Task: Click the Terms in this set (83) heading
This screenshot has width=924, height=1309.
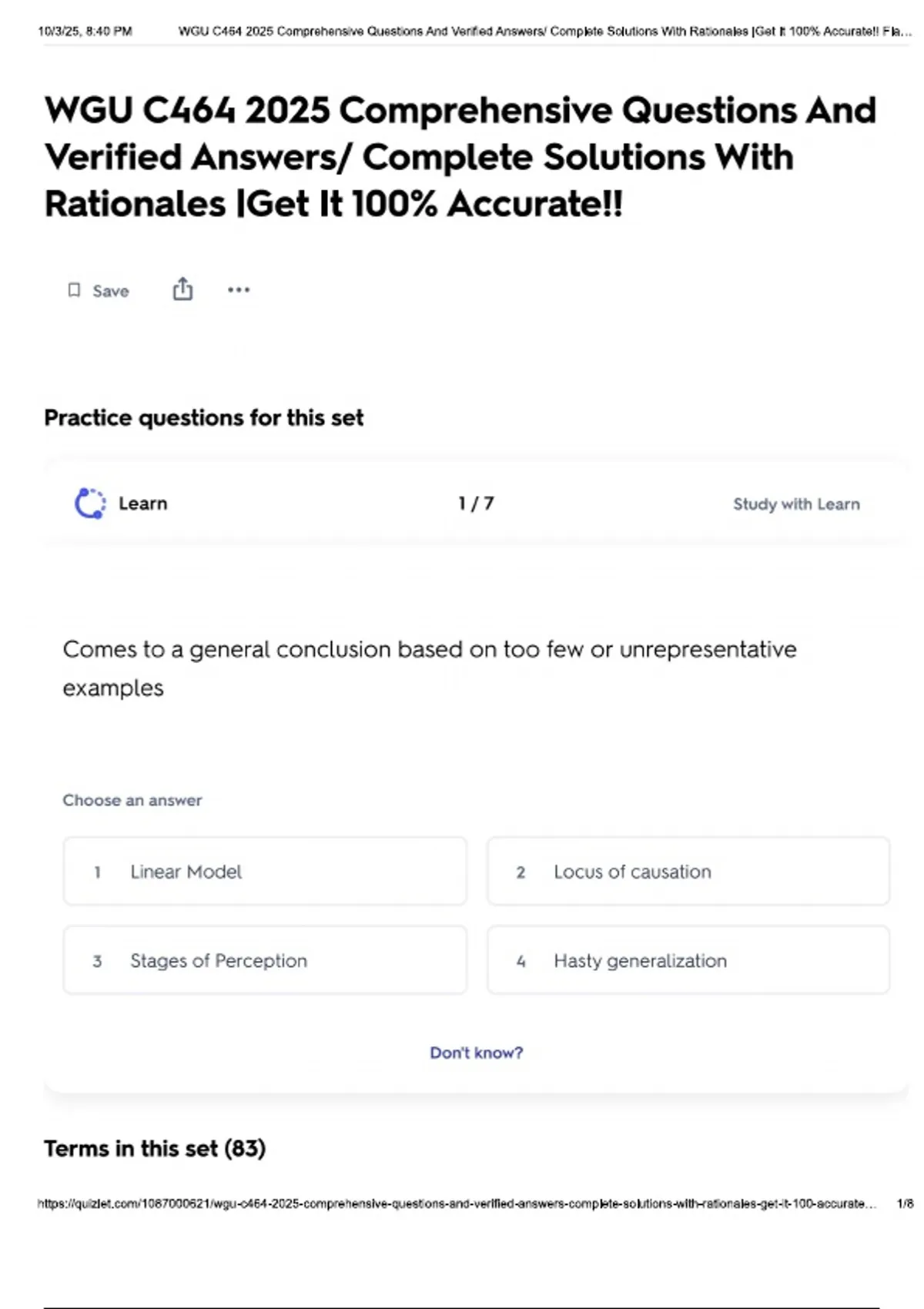Action: coord(155,1149)
